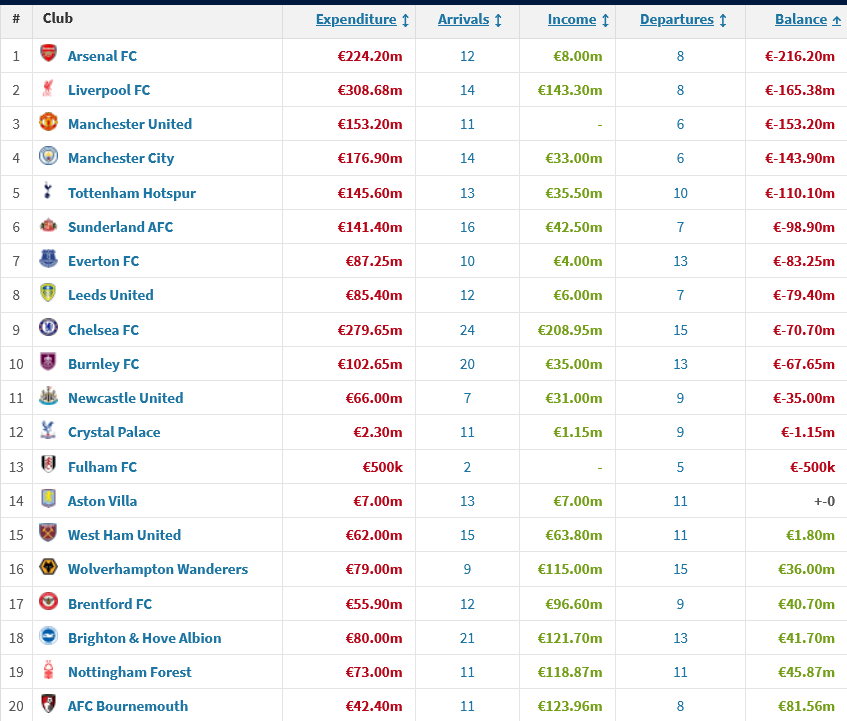Open the Leeds United club link
The width and height of the screenshot is (847, 721).
111,295
